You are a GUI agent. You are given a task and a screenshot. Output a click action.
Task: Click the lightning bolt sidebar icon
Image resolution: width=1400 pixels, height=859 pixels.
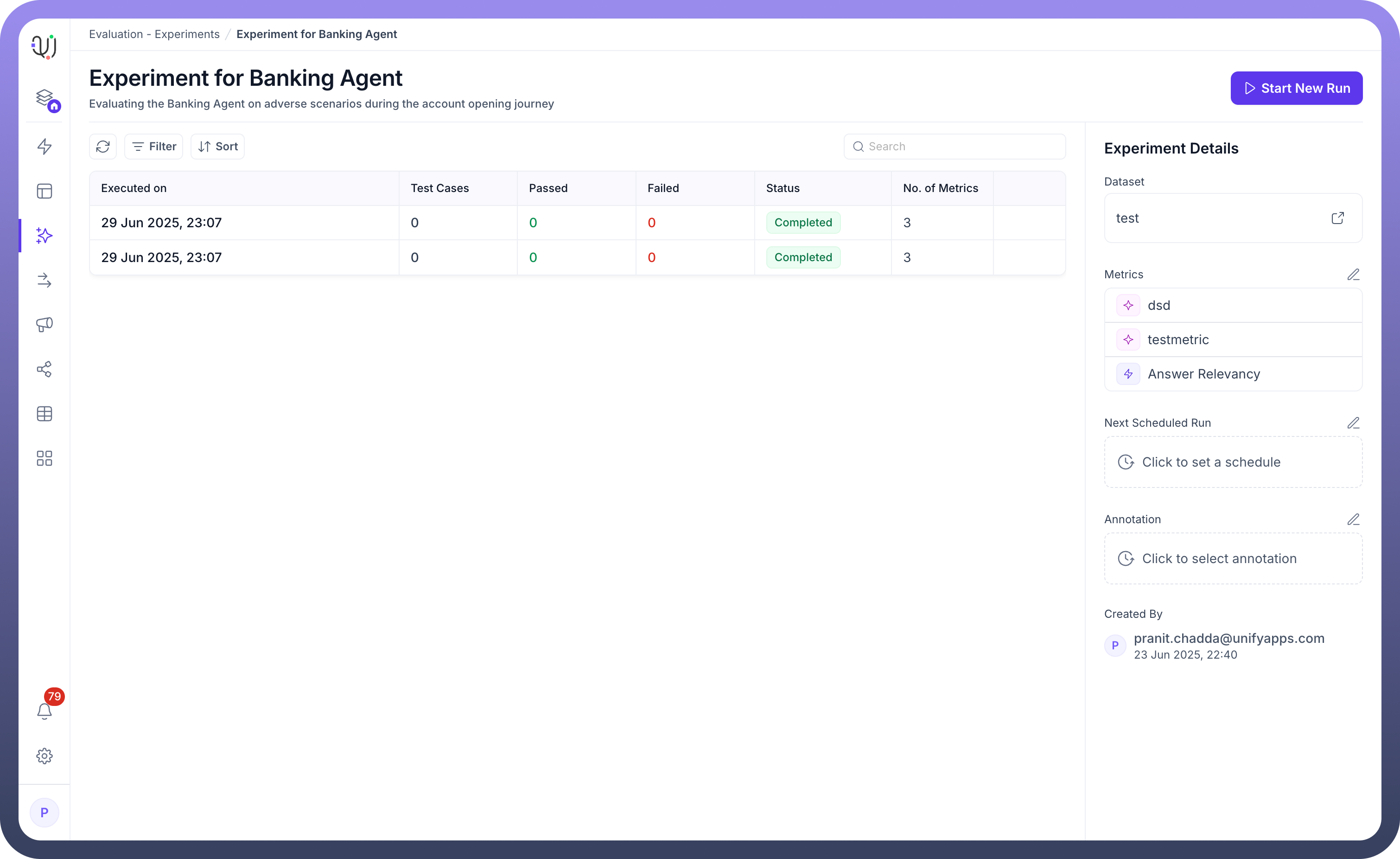coord(45,147)
